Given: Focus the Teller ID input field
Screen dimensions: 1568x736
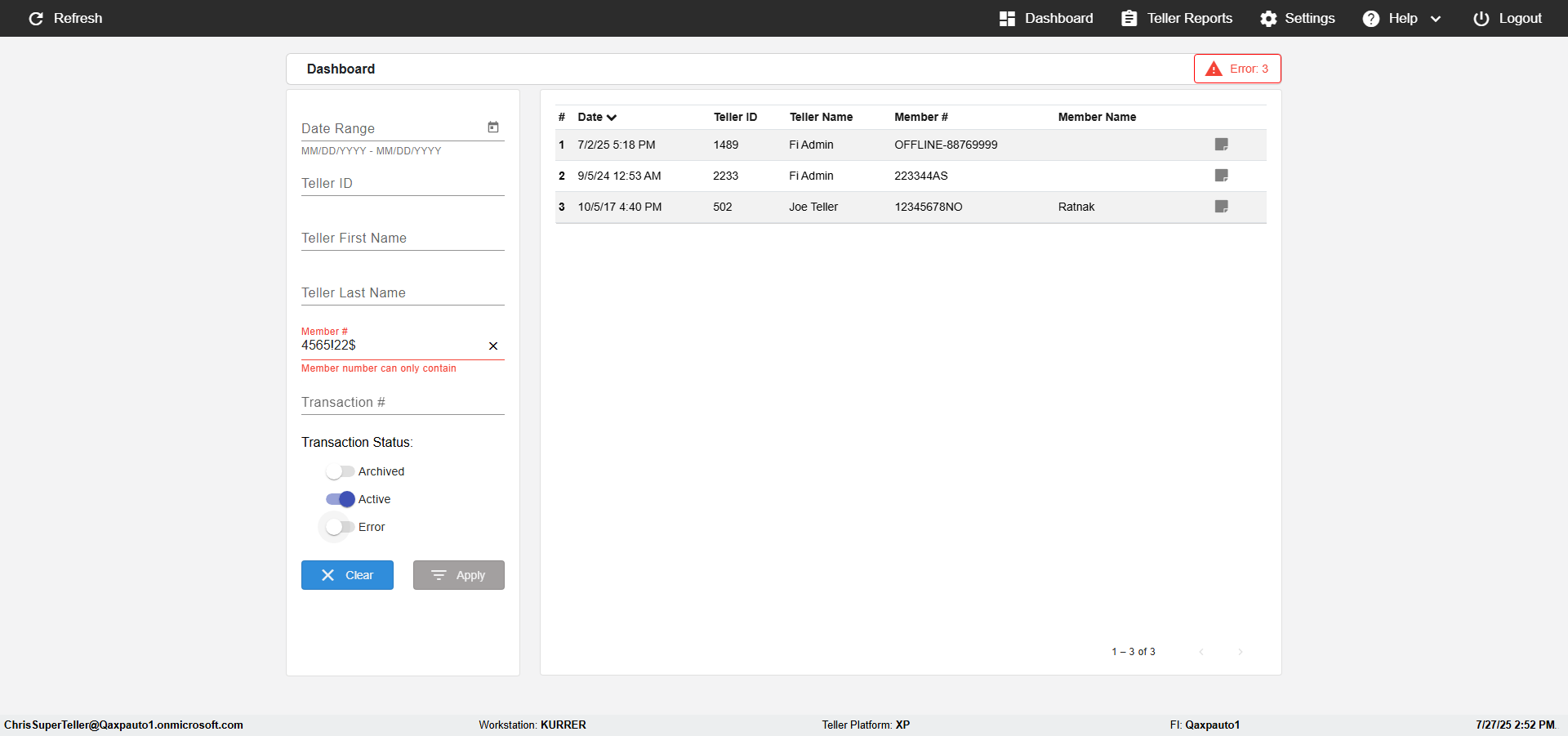Looking at the screenshot, I should point(403,184).
